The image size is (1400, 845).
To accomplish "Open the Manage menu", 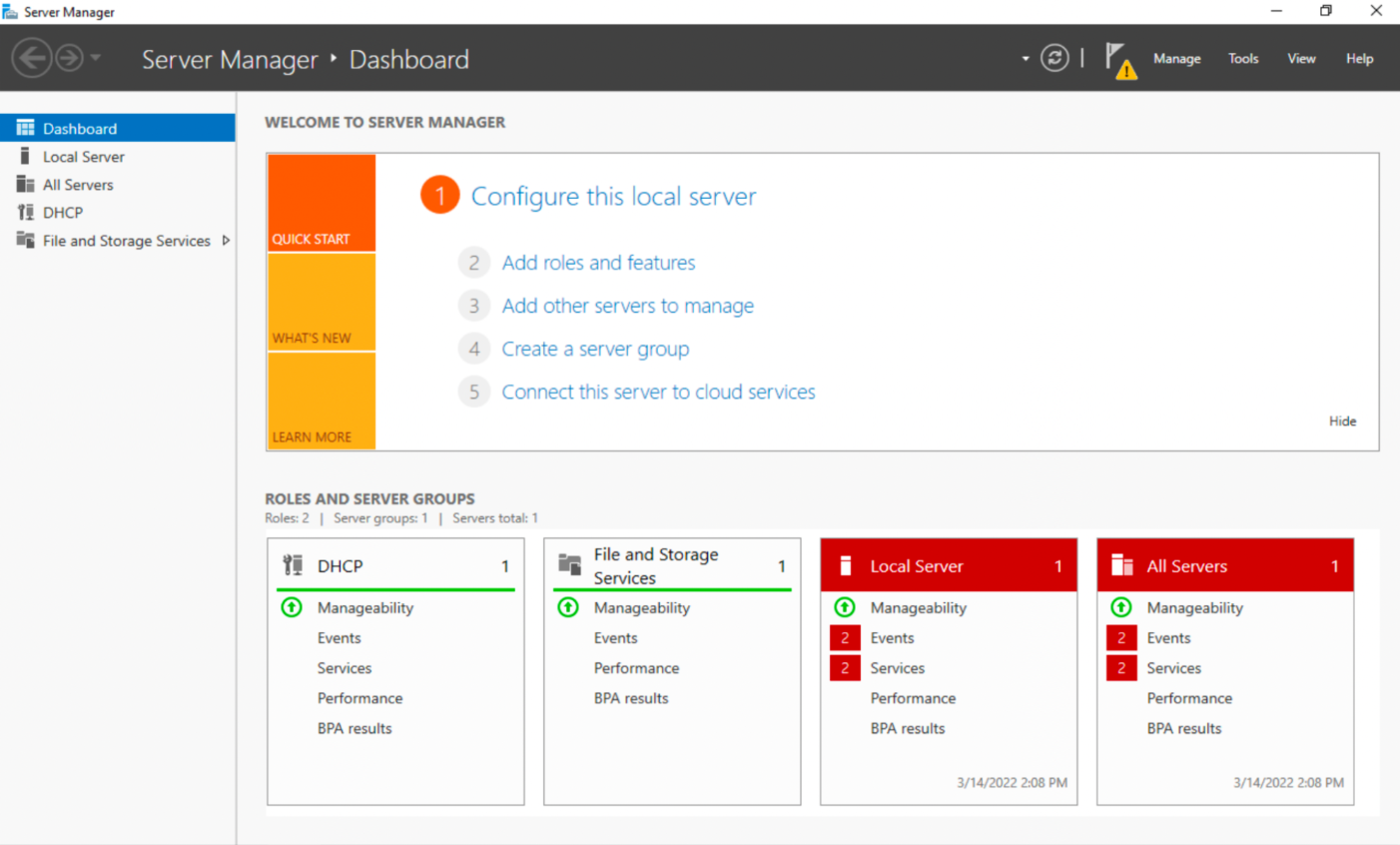I will pyautogui.click(x=1177, y=59).
